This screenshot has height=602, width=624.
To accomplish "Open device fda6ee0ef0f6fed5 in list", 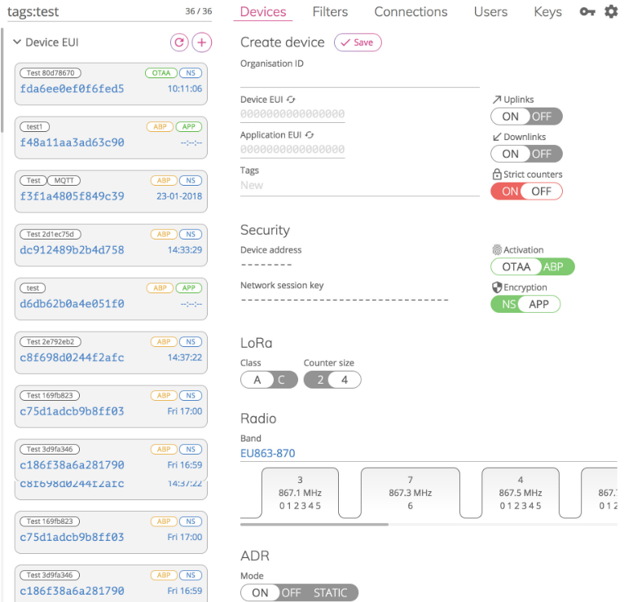I will (x=72, y=89).
